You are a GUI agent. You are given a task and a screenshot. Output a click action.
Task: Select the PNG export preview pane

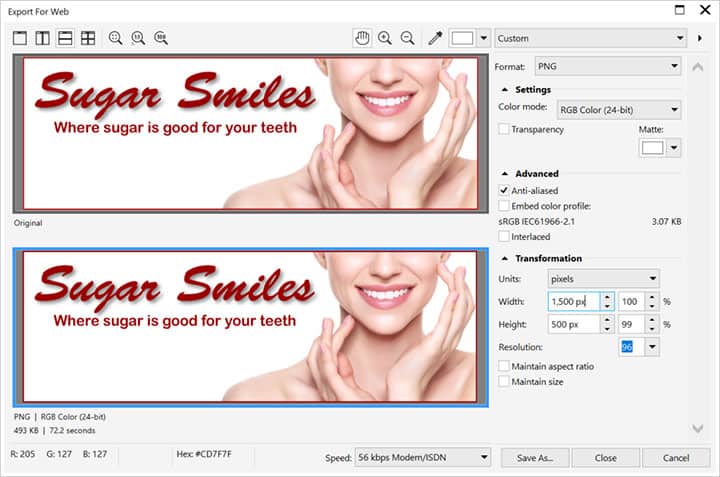click(251, 327)
